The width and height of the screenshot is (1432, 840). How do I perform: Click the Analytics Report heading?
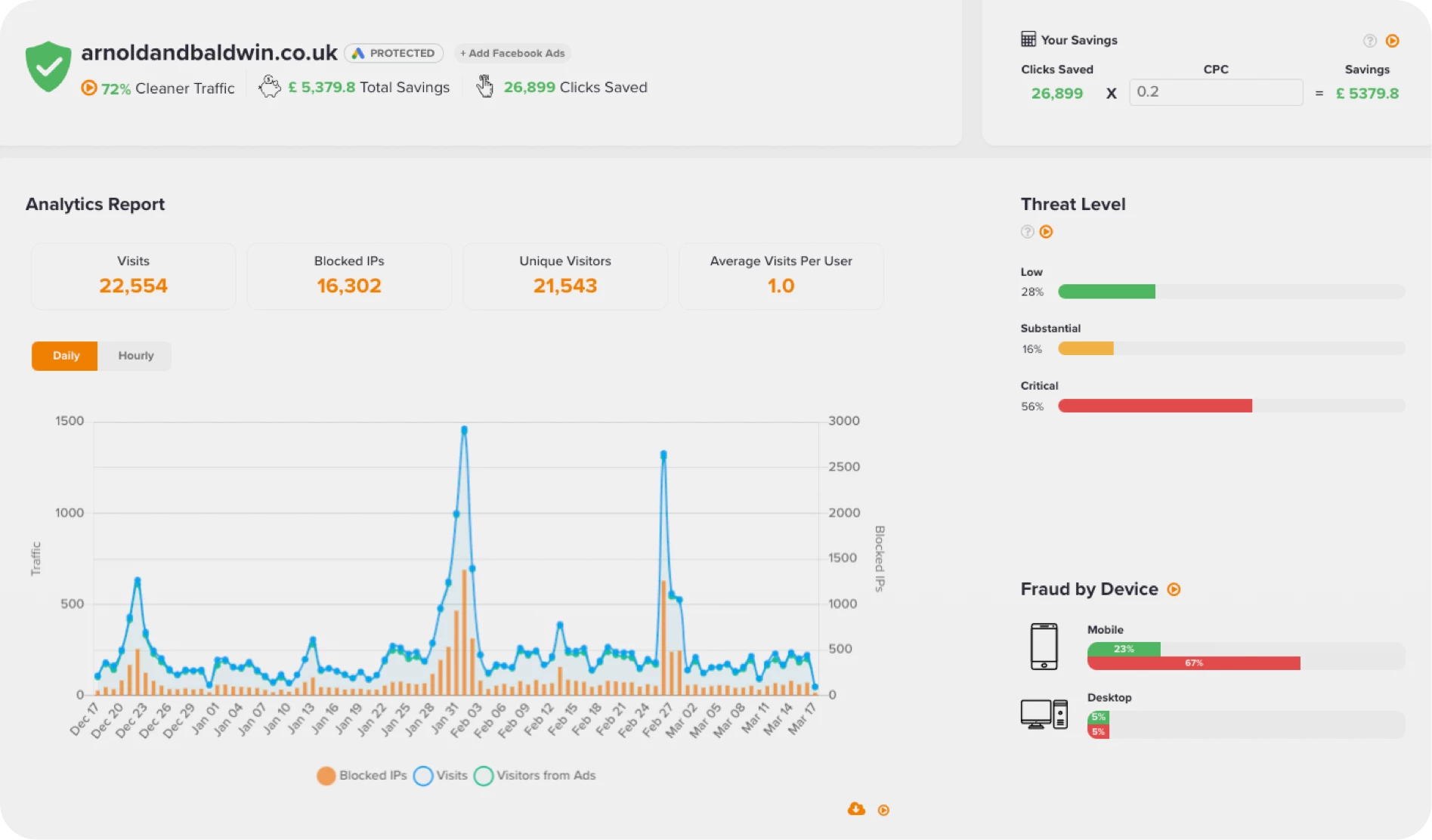pos(95,204)
